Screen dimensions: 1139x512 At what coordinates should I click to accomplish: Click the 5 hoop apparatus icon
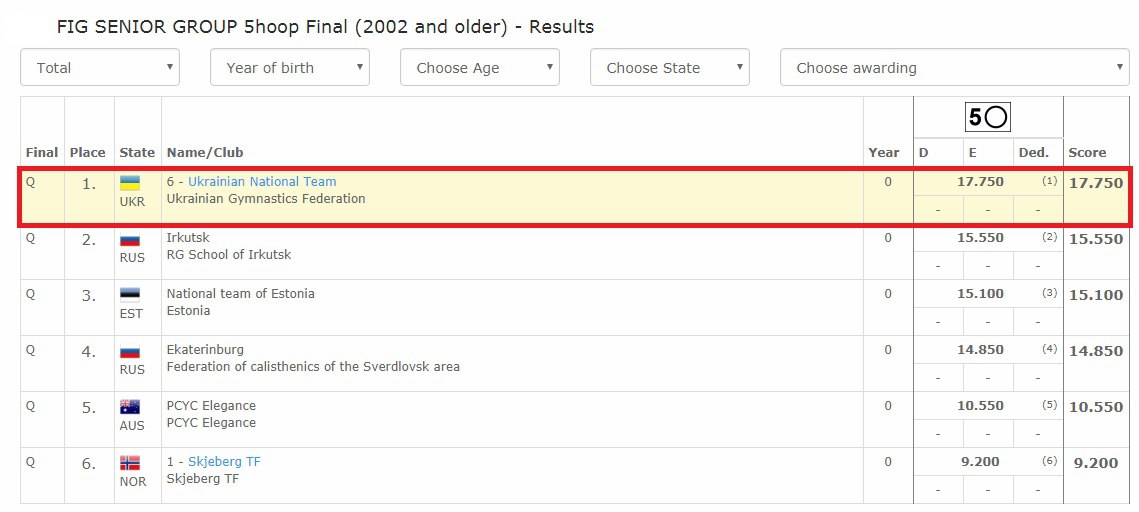coord(987,118)
